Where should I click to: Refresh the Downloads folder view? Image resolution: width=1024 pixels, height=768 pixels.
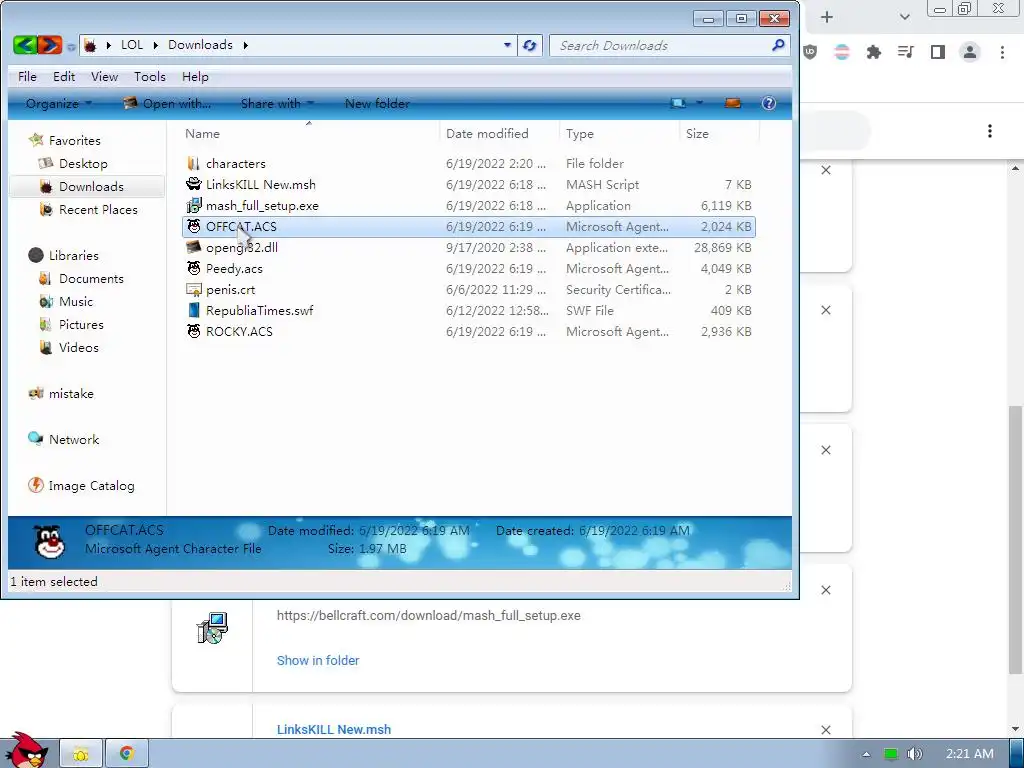tap(530, 45)
